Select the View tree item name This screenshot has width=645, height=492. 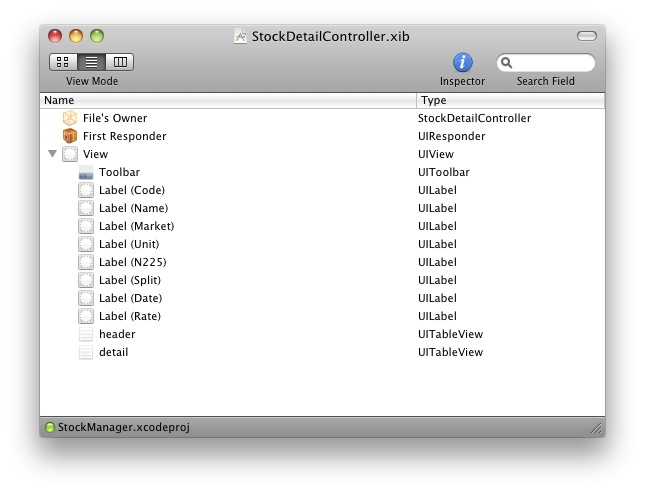click(x=95, y=154)
